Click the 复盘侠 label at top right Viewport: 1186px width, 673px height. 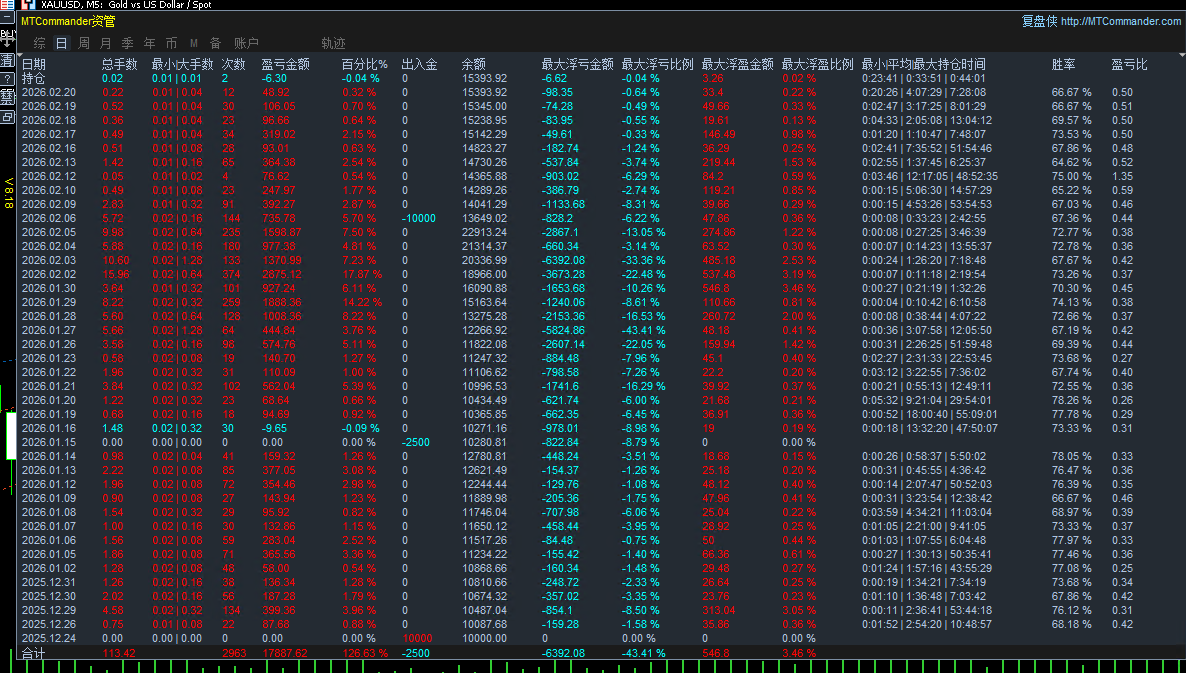point(1039,21)
